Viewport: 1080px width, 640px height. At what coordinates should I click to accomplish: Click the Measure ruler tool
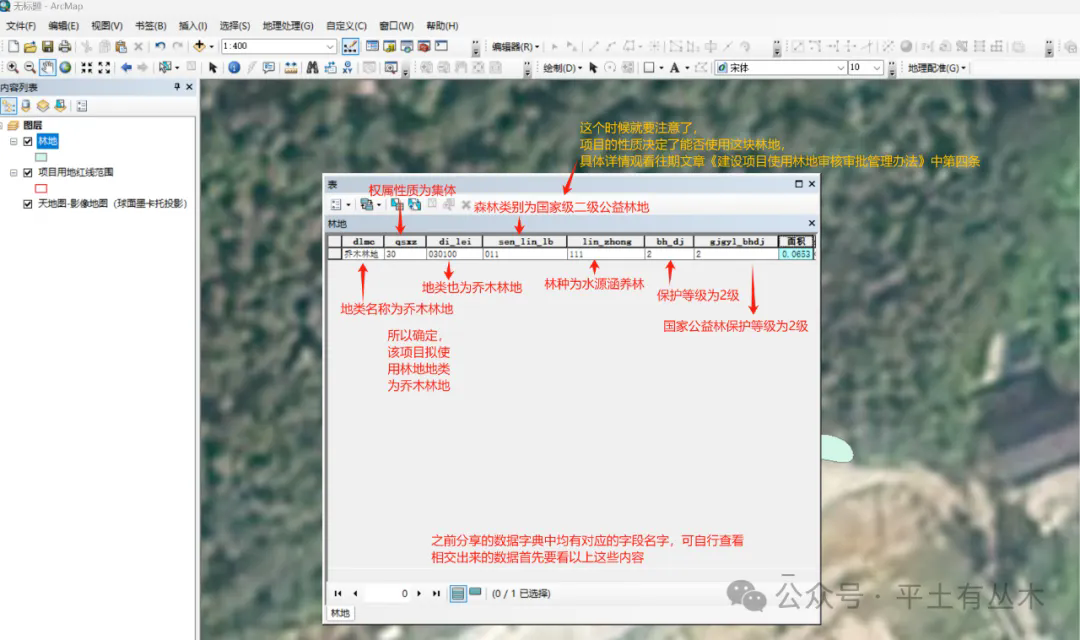[x=291, y=68]
